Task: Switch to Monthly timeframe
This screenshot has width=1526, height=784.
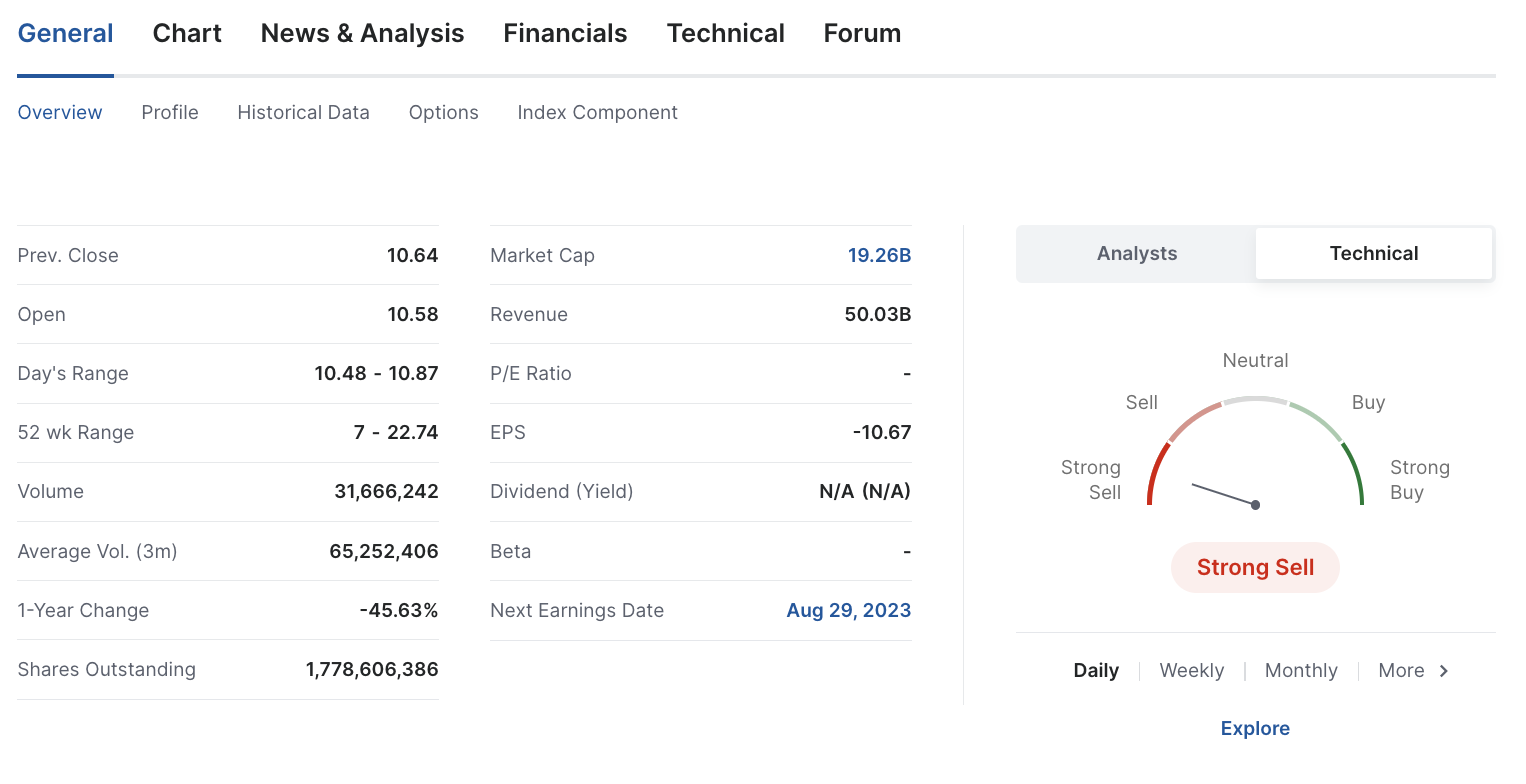Action: pyautogui.click(x=1300, y=671)
